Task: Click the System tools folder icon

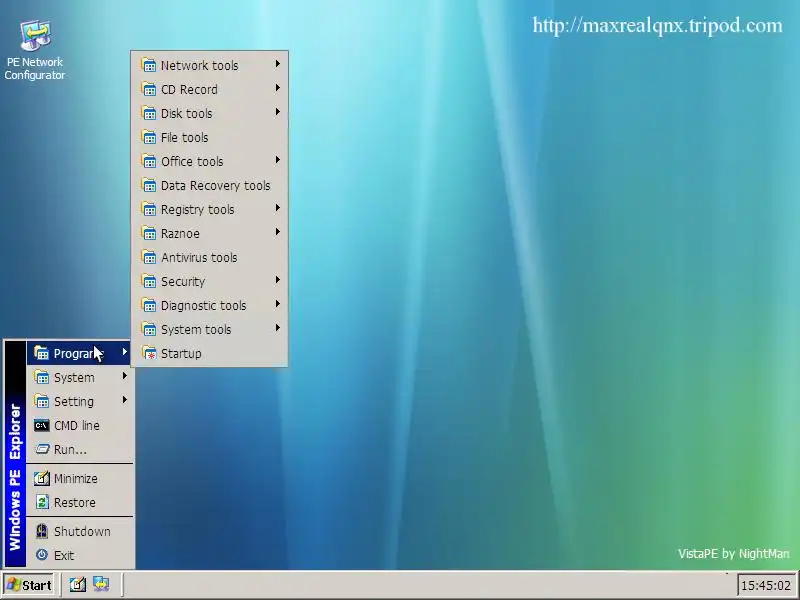Action: pos(148,329)
